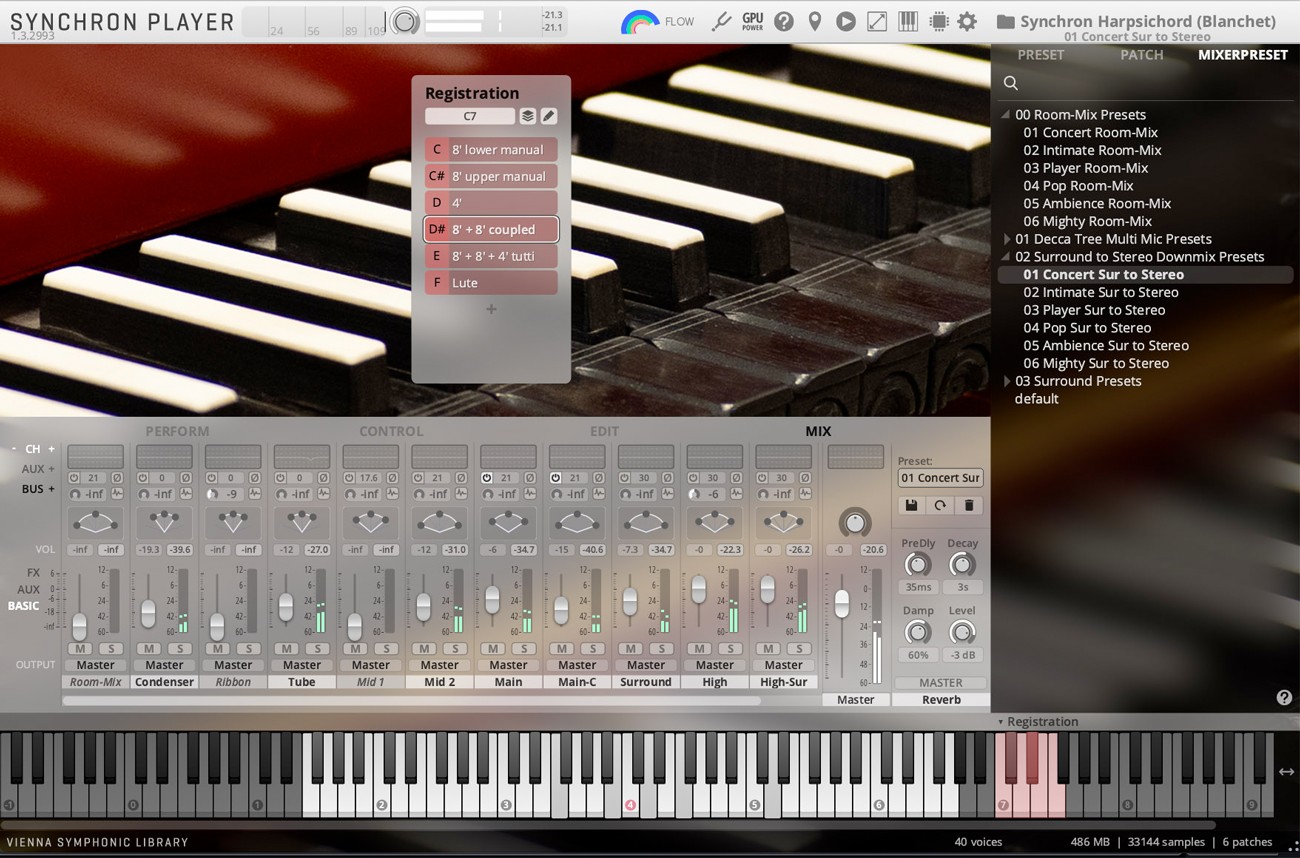Select the 8' + 8' + 4' tutti registration
1300x858 pixels.
[491, 256]
